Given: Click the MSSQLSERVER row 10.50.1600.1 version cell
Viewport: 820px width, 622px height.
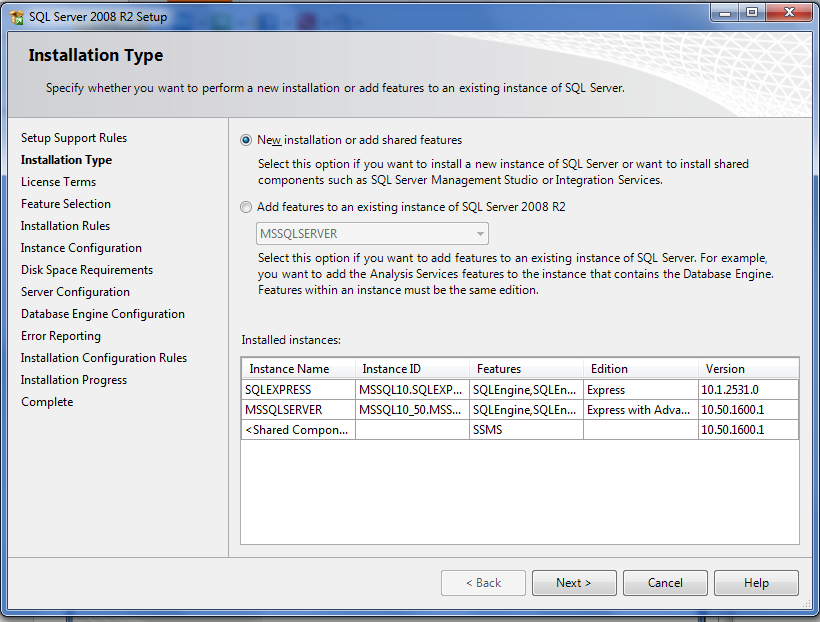Looking at the screenshot, I should pos(748,410).
